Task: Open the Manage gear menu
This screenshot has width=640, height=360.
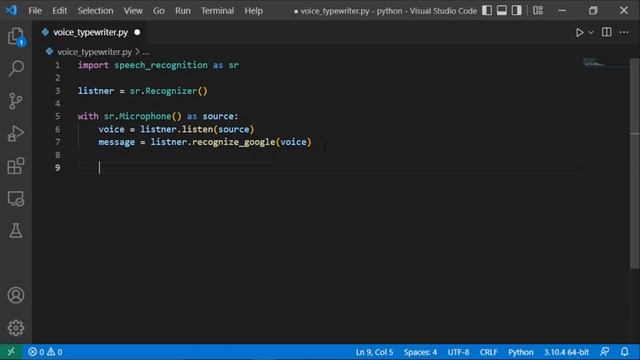Action: 16,327
